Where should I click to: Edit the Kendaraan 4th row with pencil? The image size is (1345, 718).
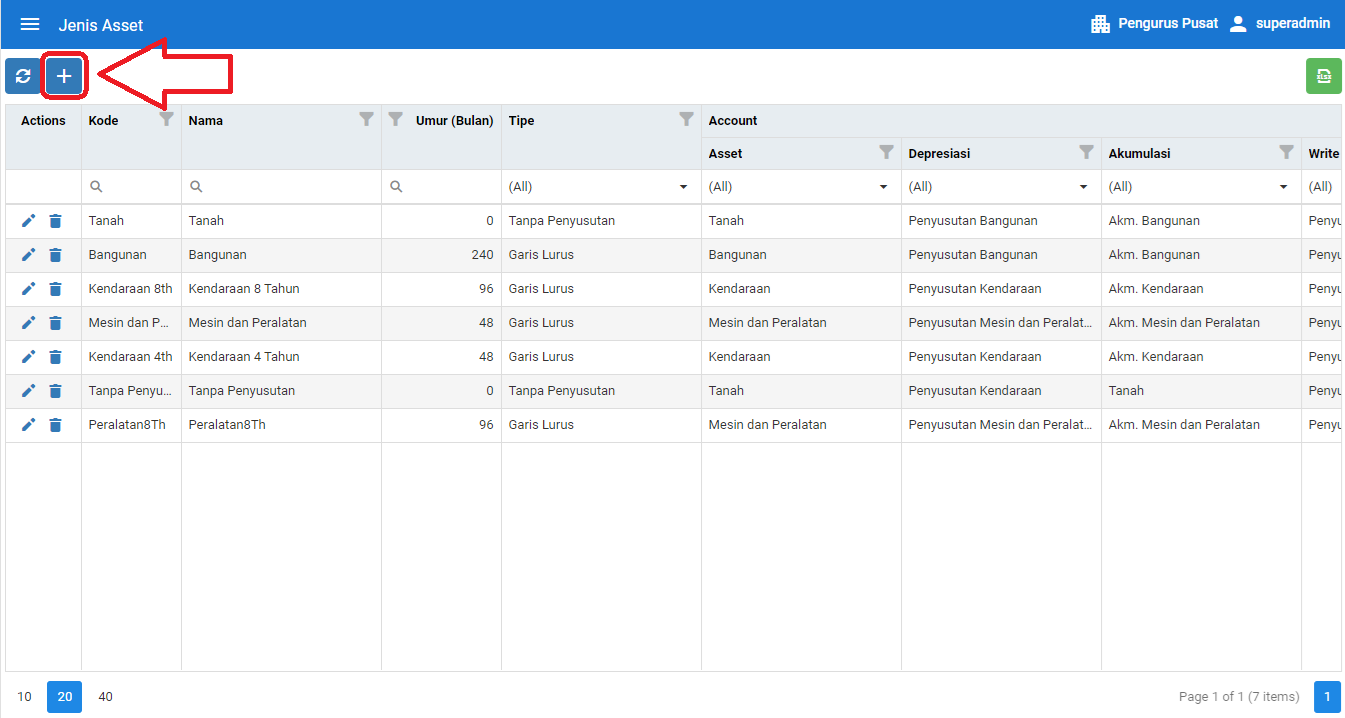coord(28,357)
